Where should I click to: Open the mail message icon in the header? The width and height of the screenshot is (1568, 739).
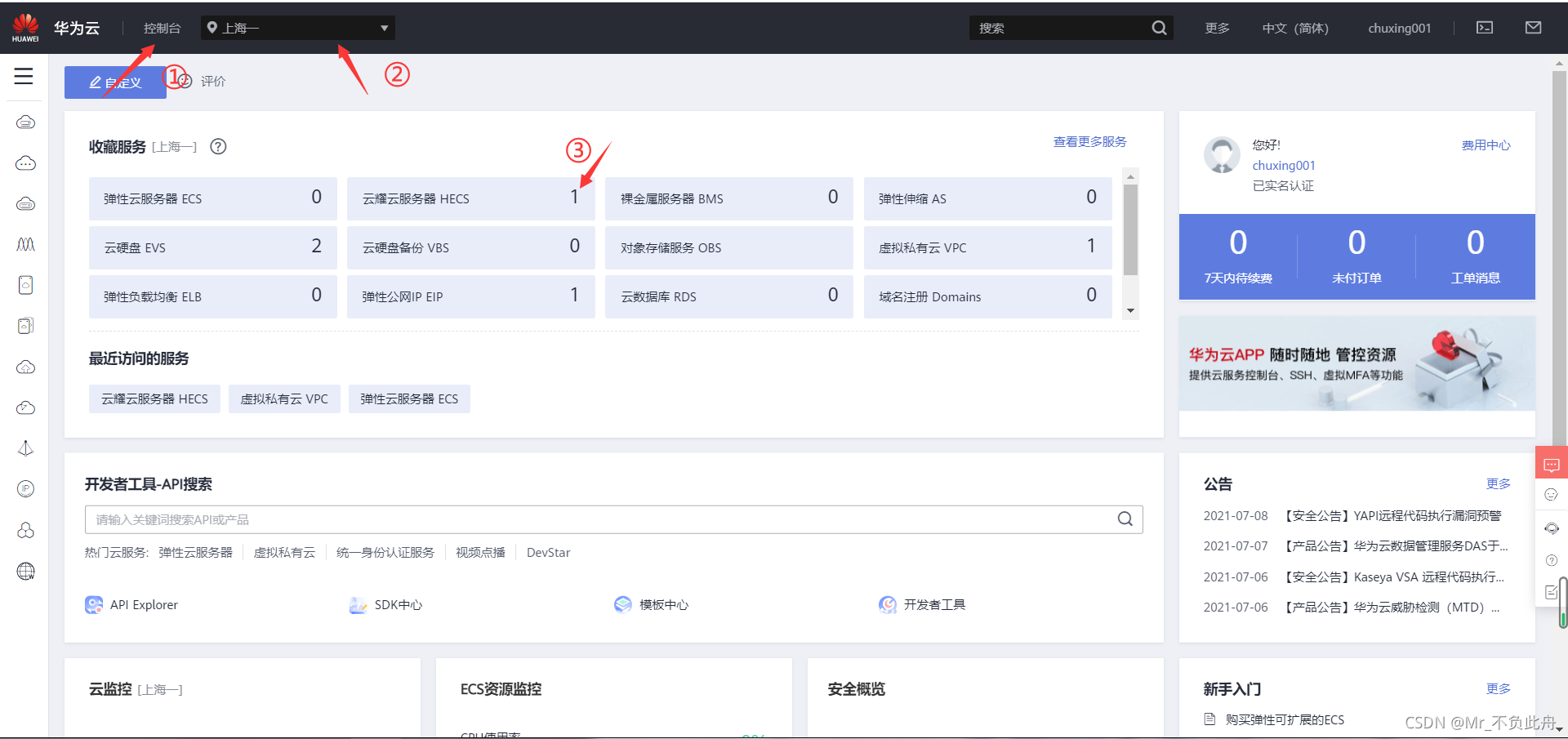click(1534, 28)
